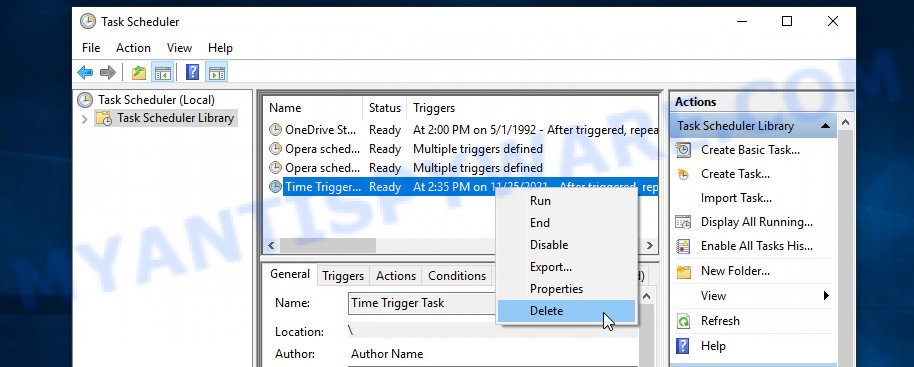Click the Help icon in Actions pane

pyautogui.click(x=683, y=346)
